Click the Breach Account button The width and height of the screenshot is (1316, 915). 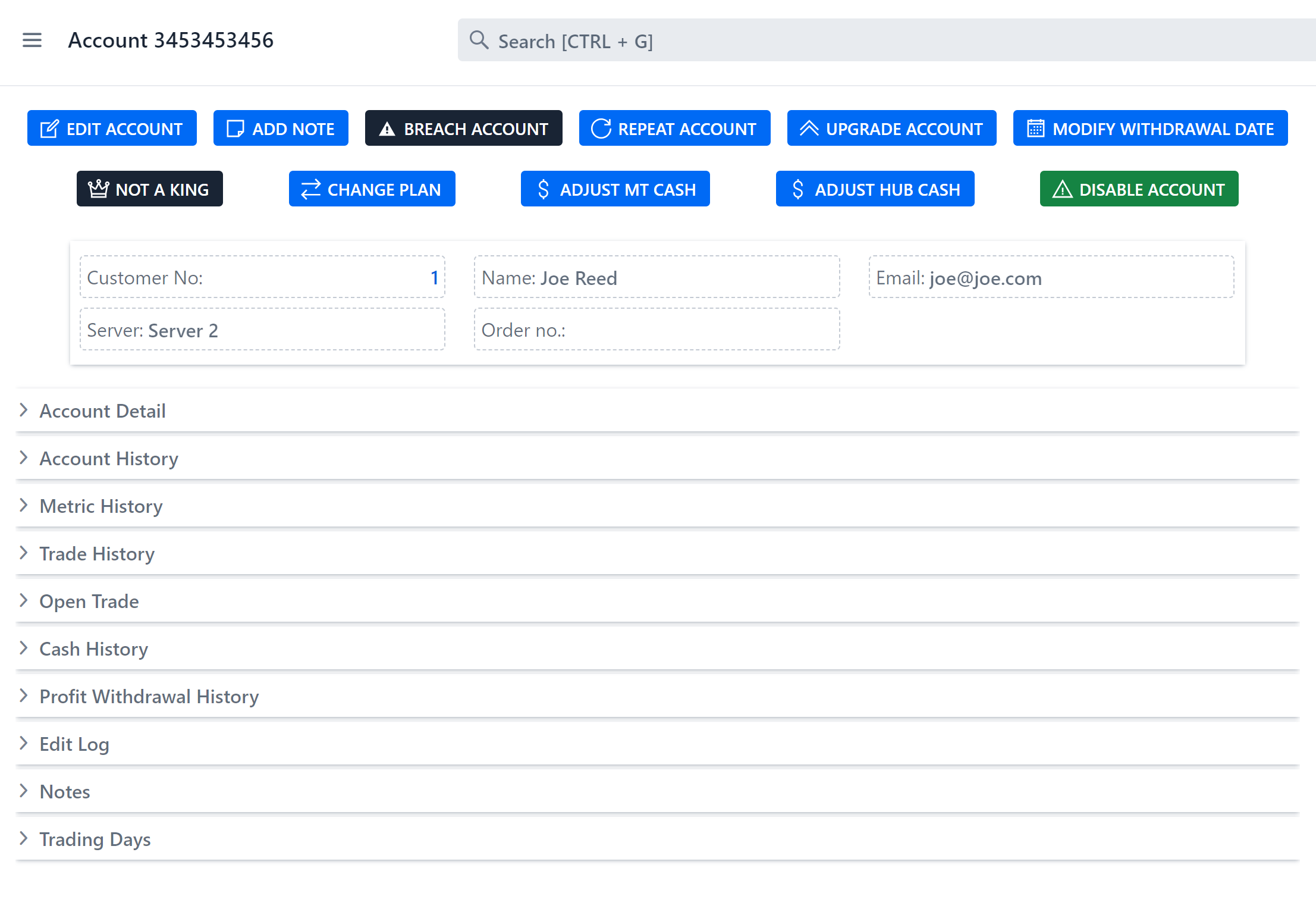point(464,128)
